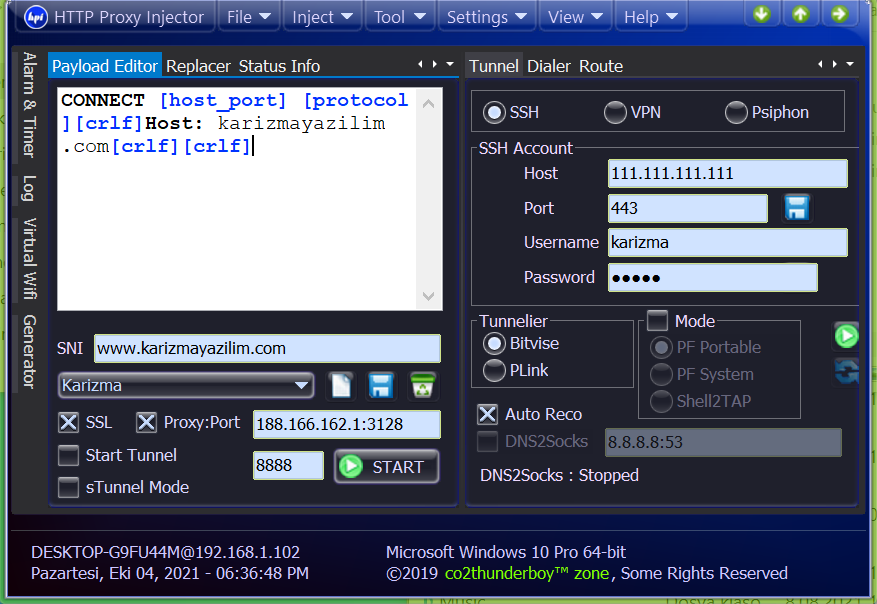Viewport: 877px width, 604px height.
Task: Click DESKTOP-G9FU44M@192.168.1.102 text
Action: pyautogui.click(x=166, y=552)
